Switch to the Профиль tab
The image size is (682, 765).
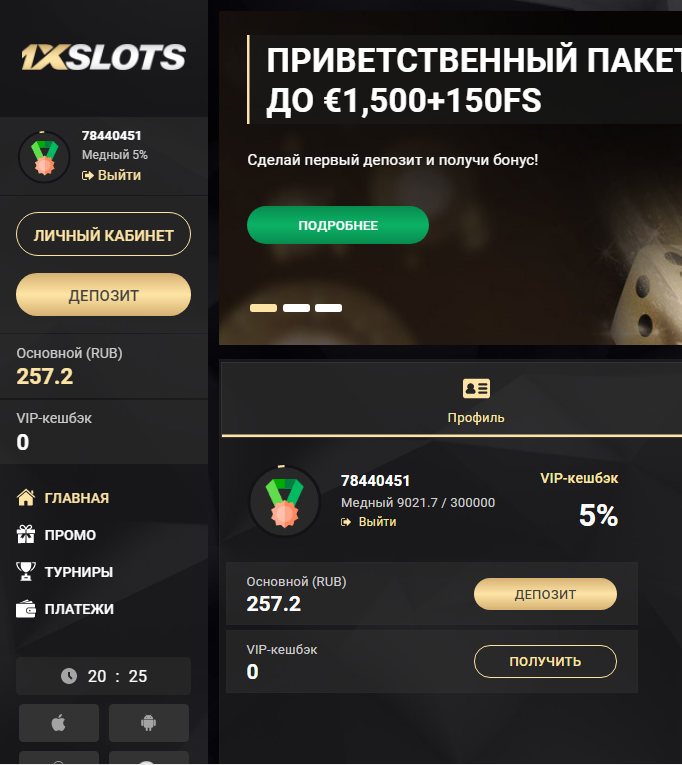tap(476, 400)
